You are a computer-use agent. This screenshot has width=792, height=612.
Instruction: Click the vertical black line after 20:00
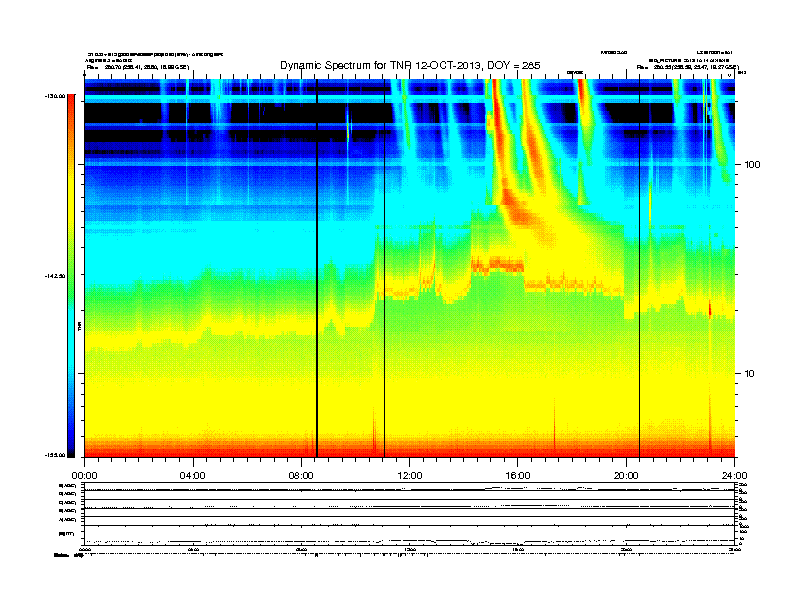(x=639, y=268)
